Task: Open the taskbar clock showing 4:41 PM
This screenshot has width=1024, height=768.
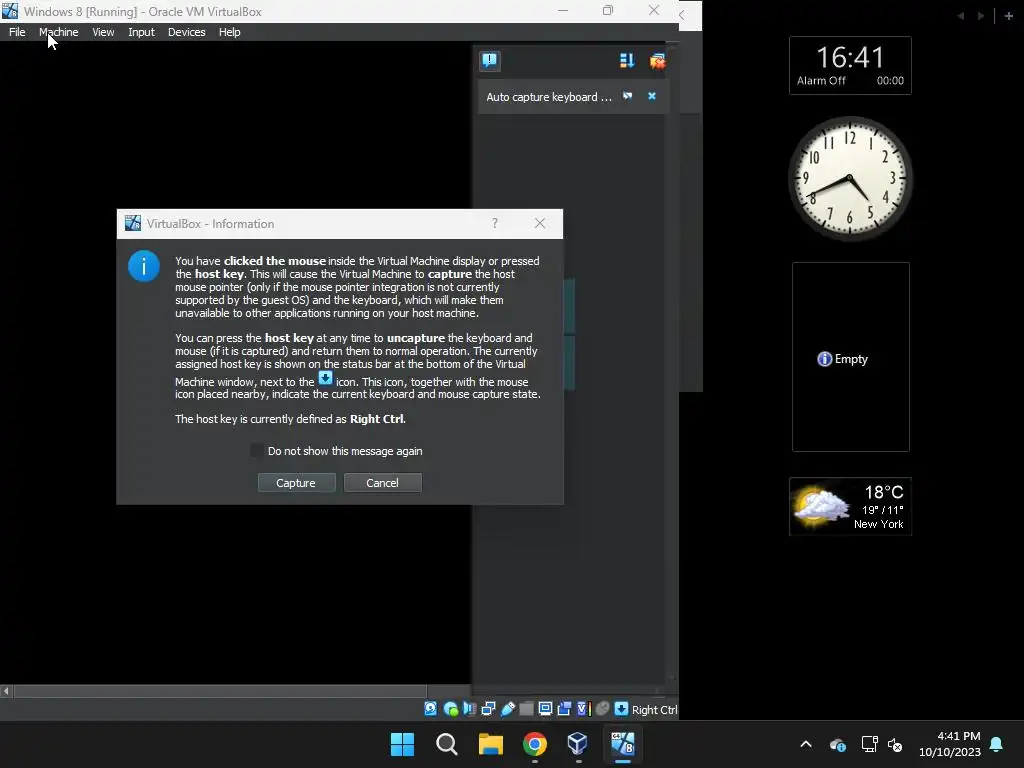Action: tap(950, 744)
